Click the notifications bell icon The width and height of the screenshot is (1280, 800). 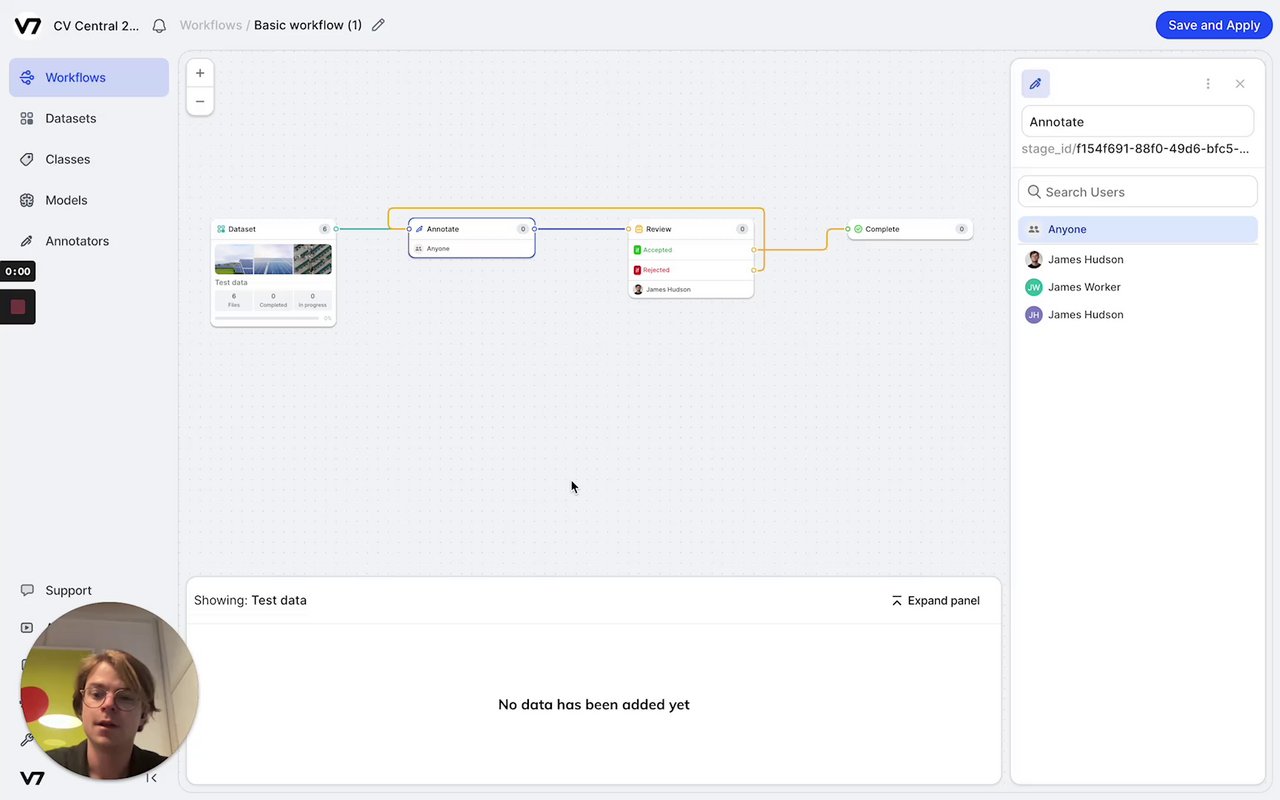point(159,26)
